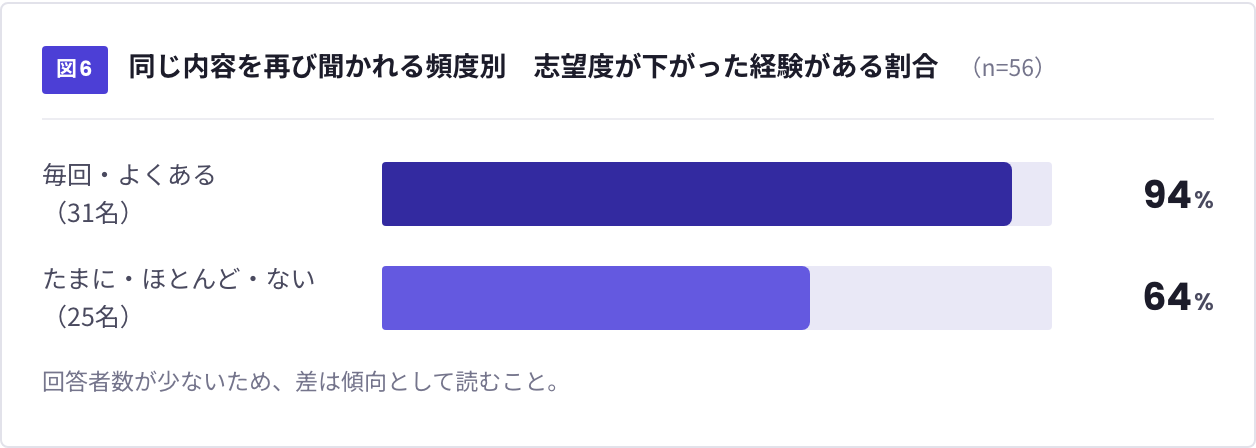Select the 64 percentage value
Image resolution: width=1256 pixels, height=448 pixels.
[1168, 297]
